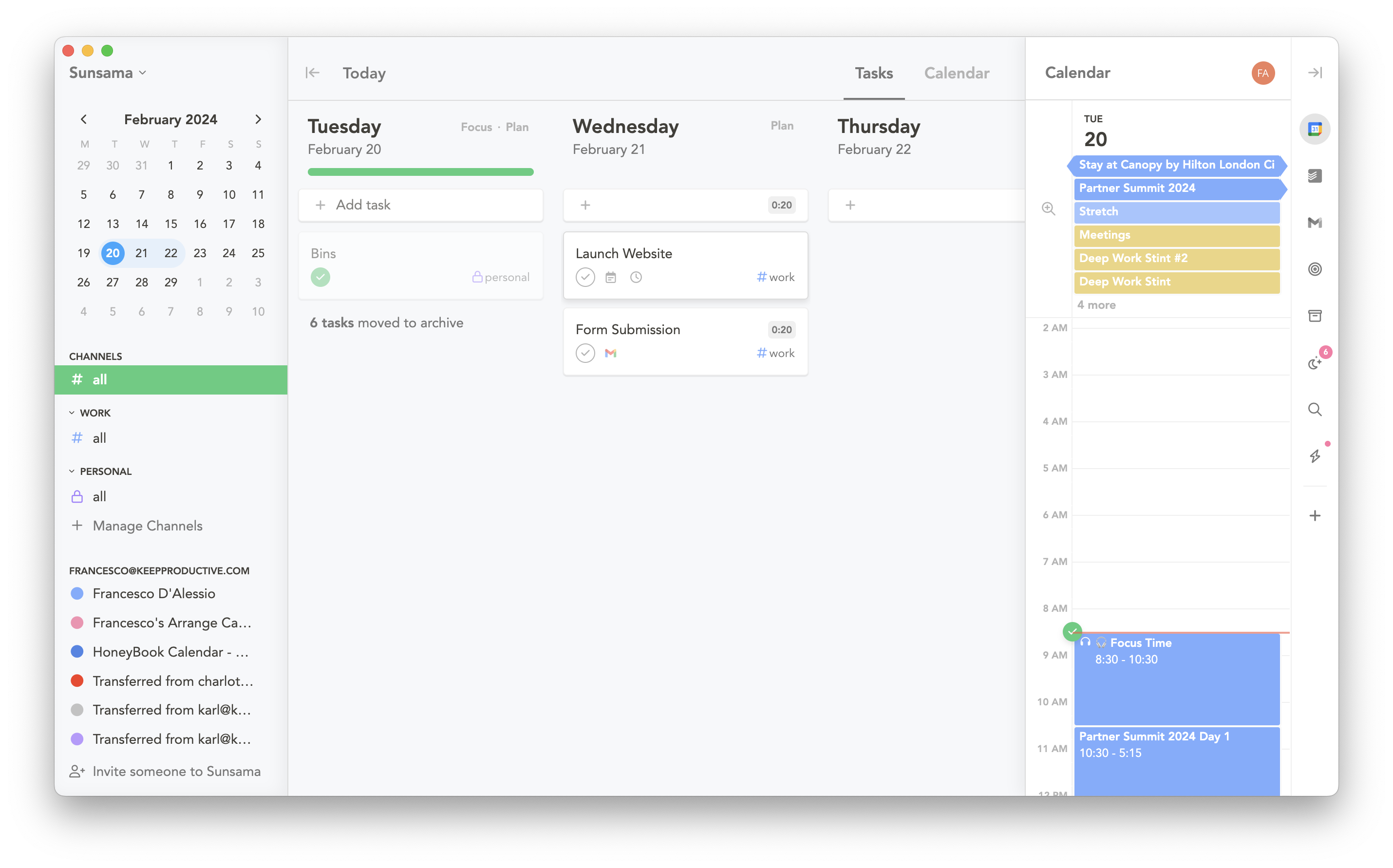1393x868 pixels.
Task: Open Manage Channels
Action: 147,525
